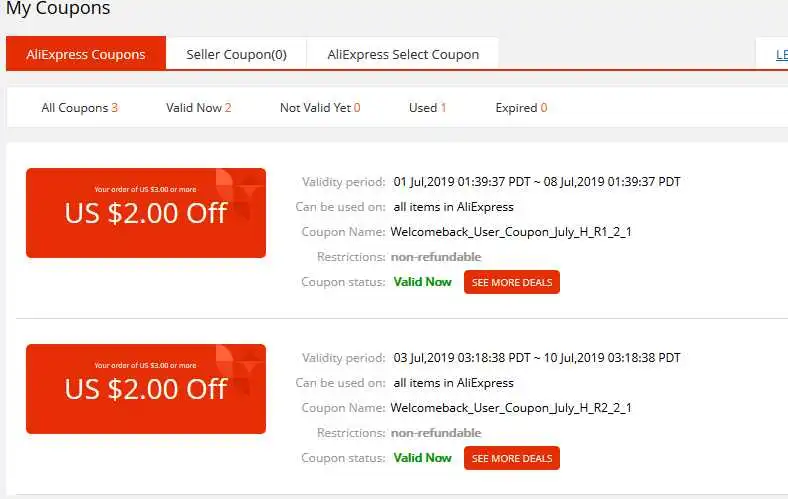Click the second US $2.00 Off coupon card
This screenshot has height=499, width=788.
146,388
